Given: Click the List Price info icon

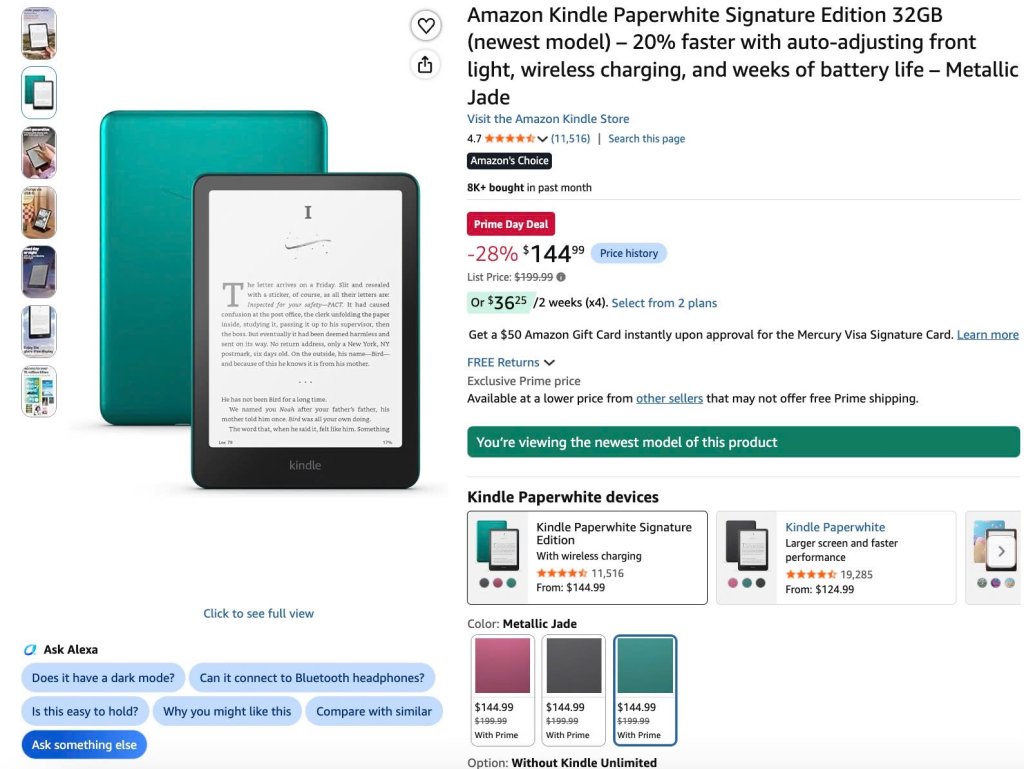Looking at the screenshot, I should pyautogui.click(x=561, y=277).
